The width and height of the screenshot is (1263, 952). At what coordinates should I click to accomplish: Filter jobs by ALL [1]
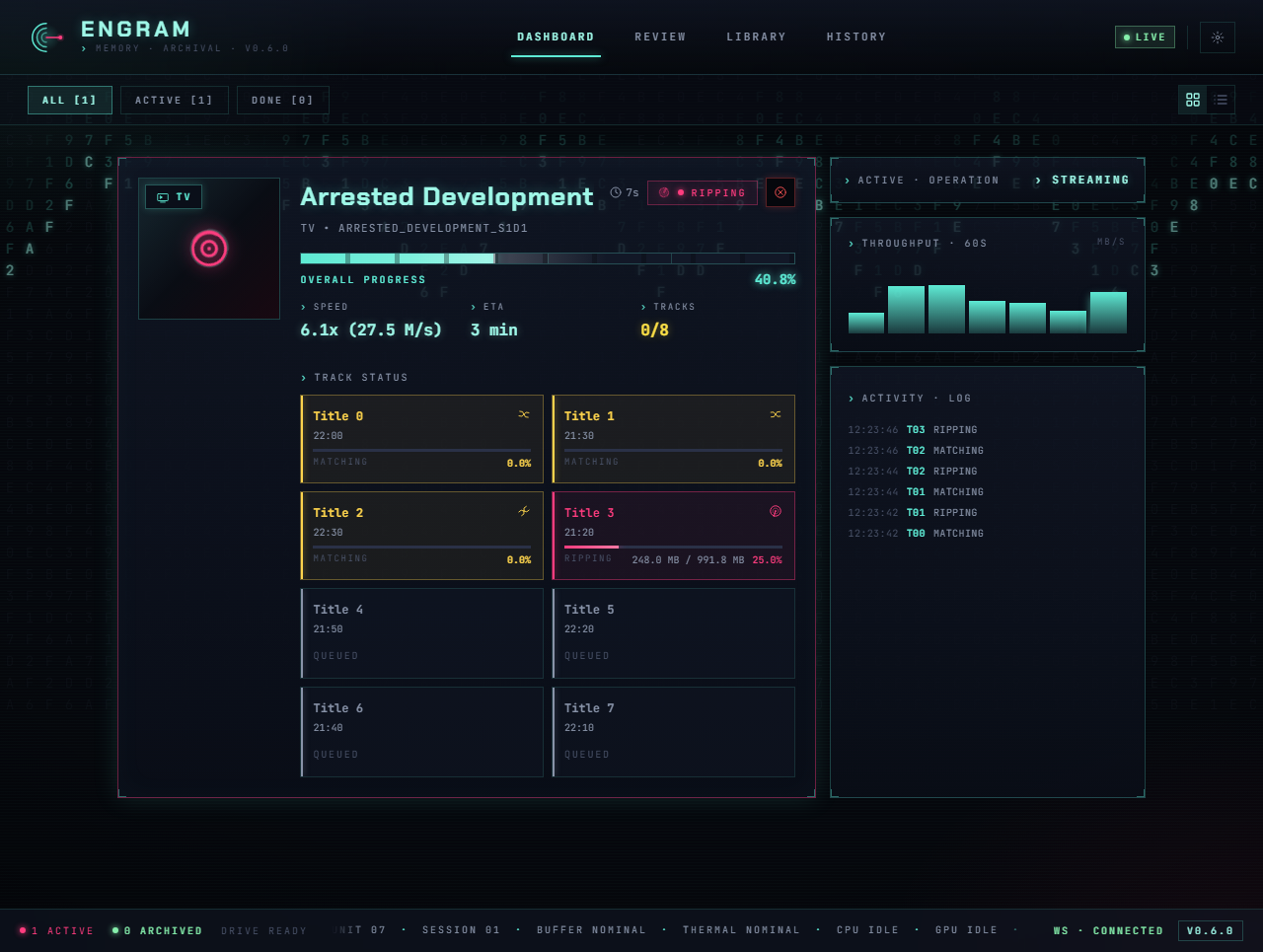[x=70, y=101]
